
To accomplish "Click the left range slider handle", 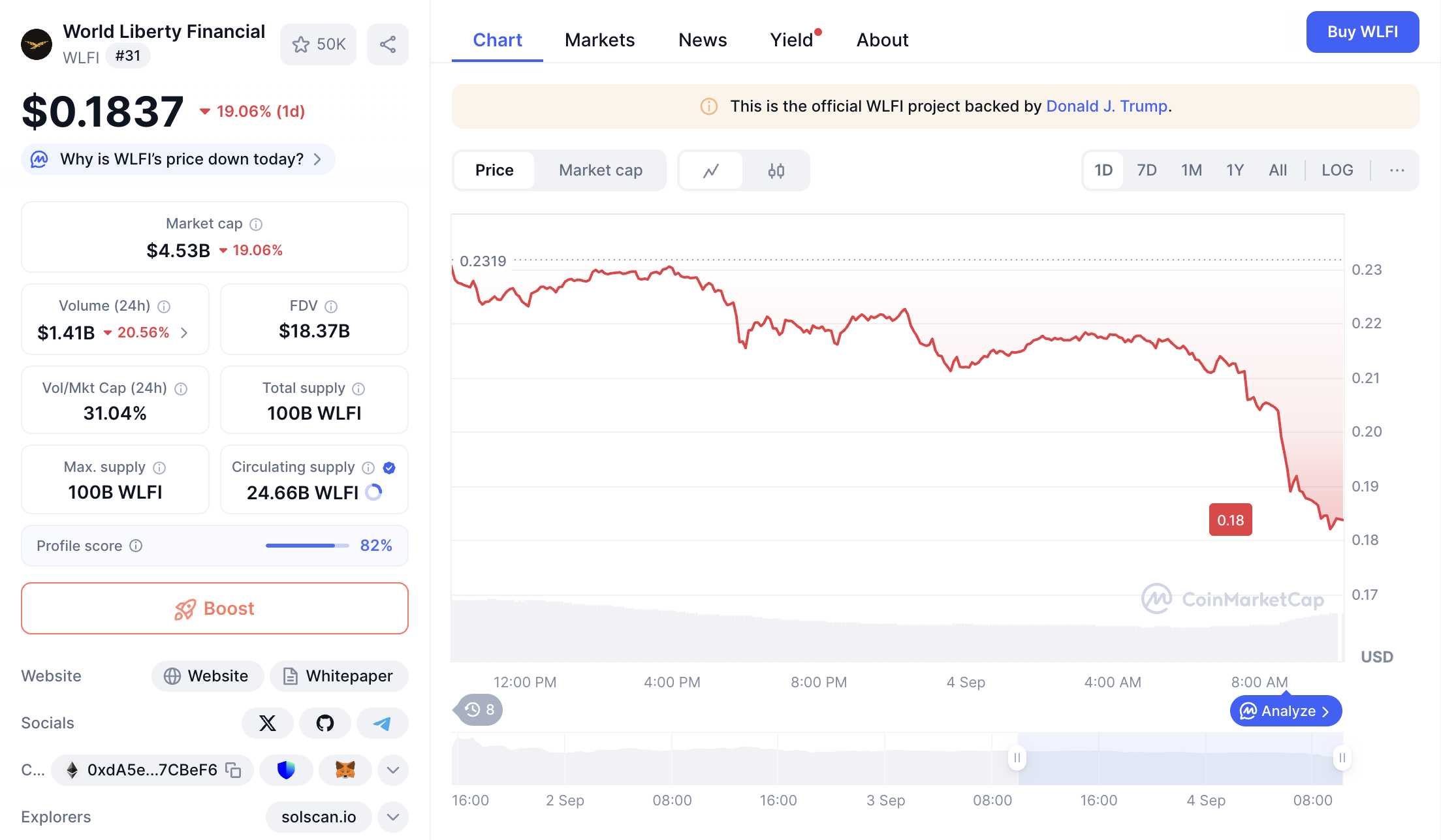I will [x=1017, y=758].
